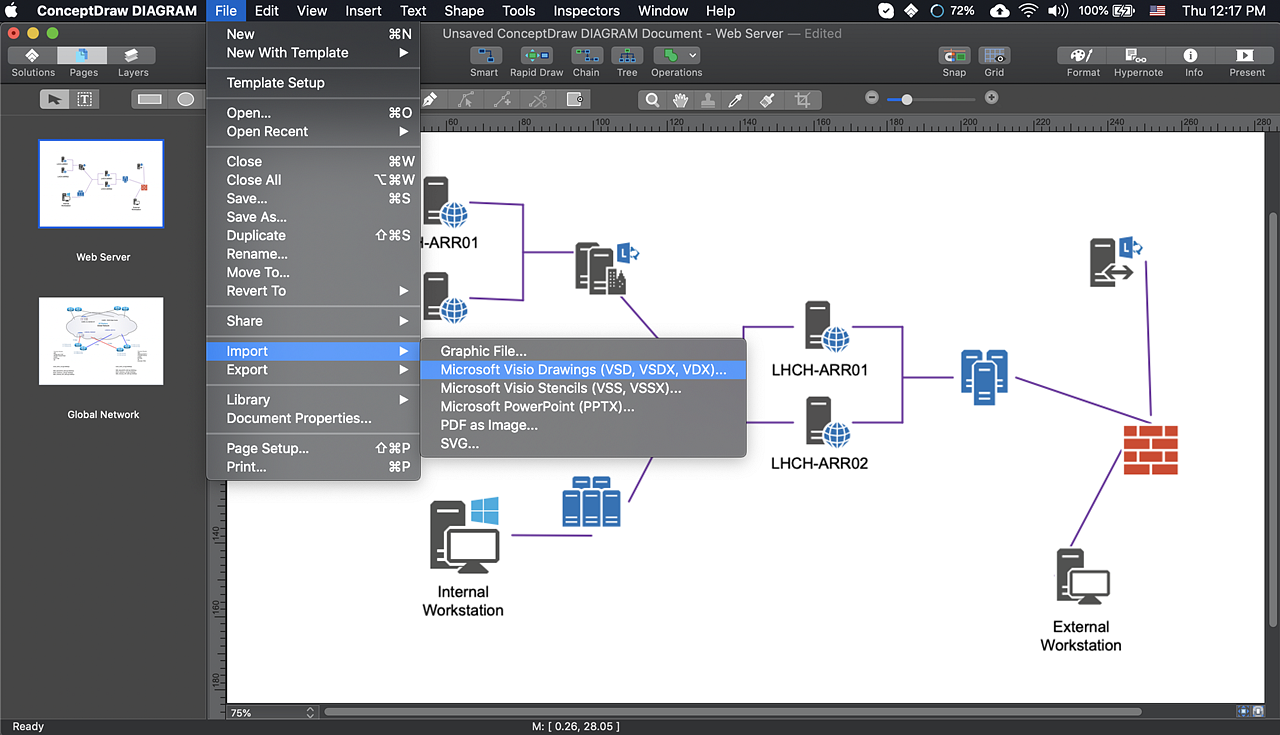Select the eyedropper tool
Screen dimensions: 1280x735
(735, 100)
